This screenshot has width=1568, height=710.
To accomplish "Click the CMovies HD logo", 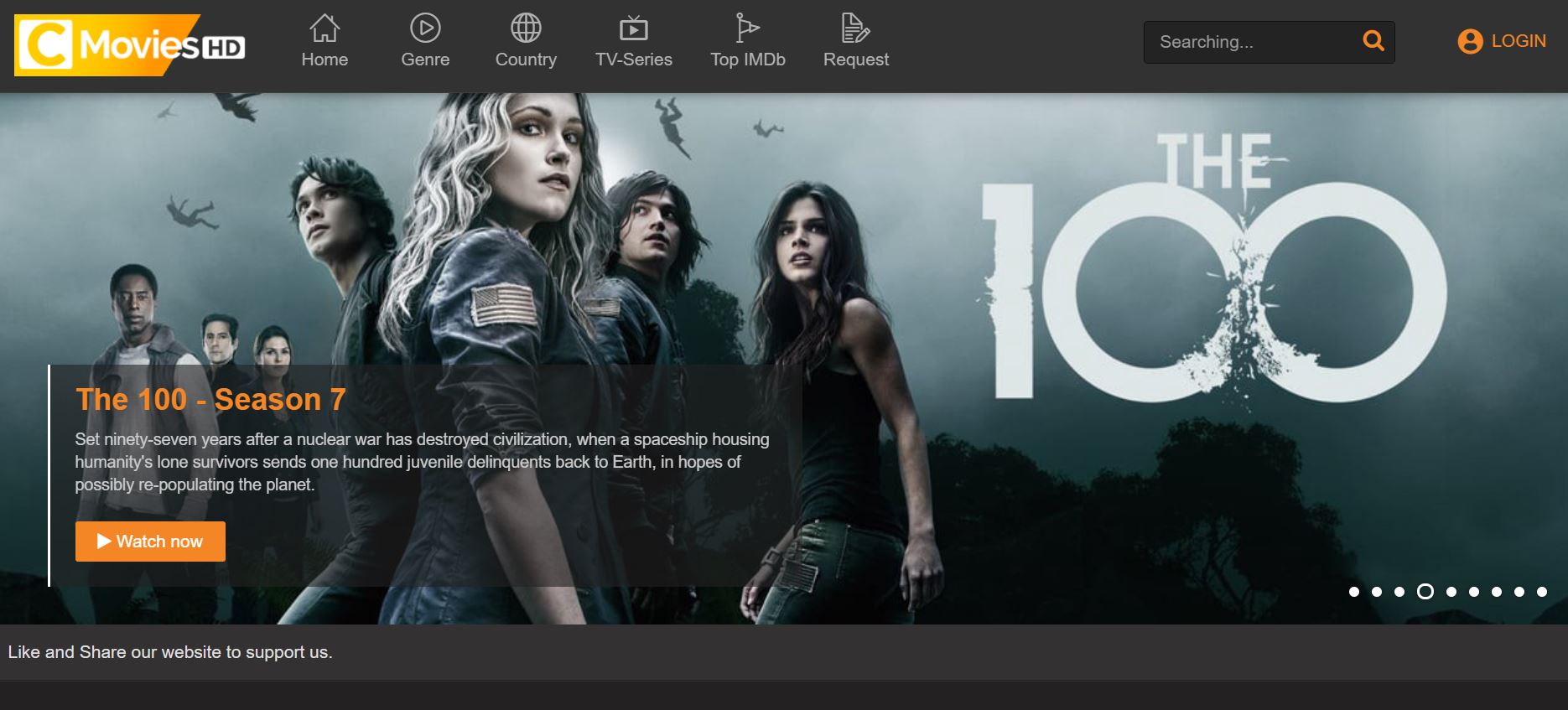I will [x=130, y=45].
